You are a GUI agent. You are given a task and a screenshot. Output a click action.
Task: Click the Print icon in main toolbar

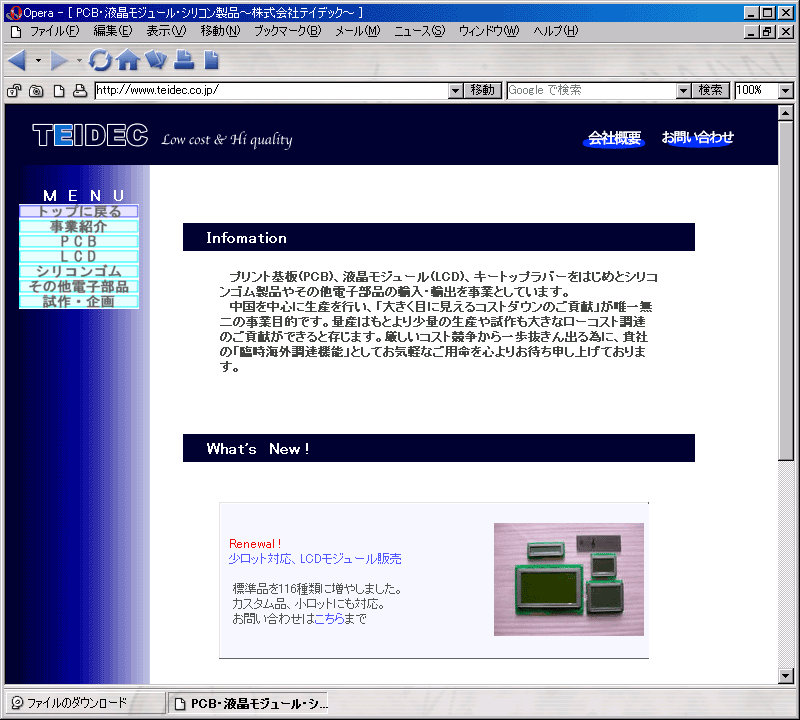pyautogui.click(x=184, y=60)
